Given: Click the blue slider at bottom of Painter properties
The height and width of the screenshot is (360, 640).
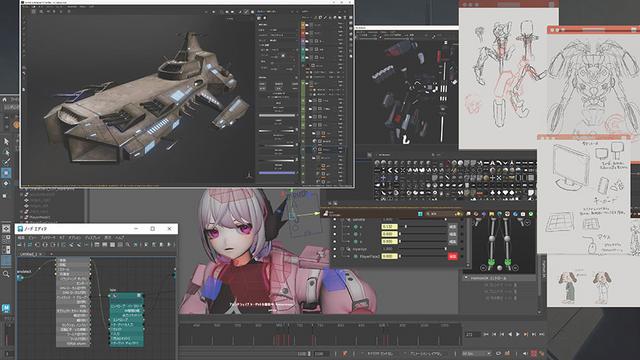Looking at the screenshot, I should pyautogui.click(x=277, y=173).
